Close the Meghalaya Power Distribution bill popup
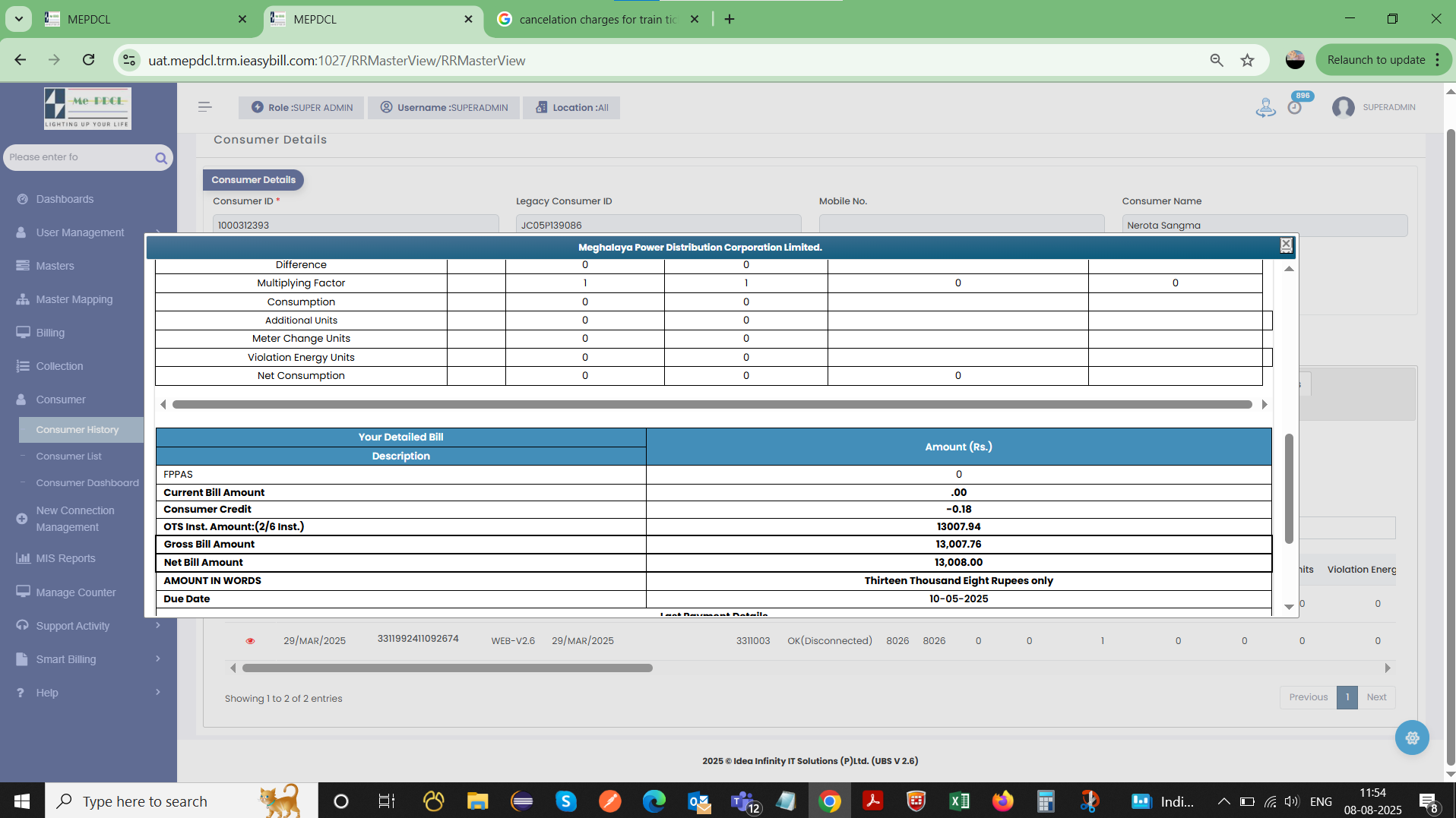Viewport: 1456px width, 818px height. (x=1286, y=245)
